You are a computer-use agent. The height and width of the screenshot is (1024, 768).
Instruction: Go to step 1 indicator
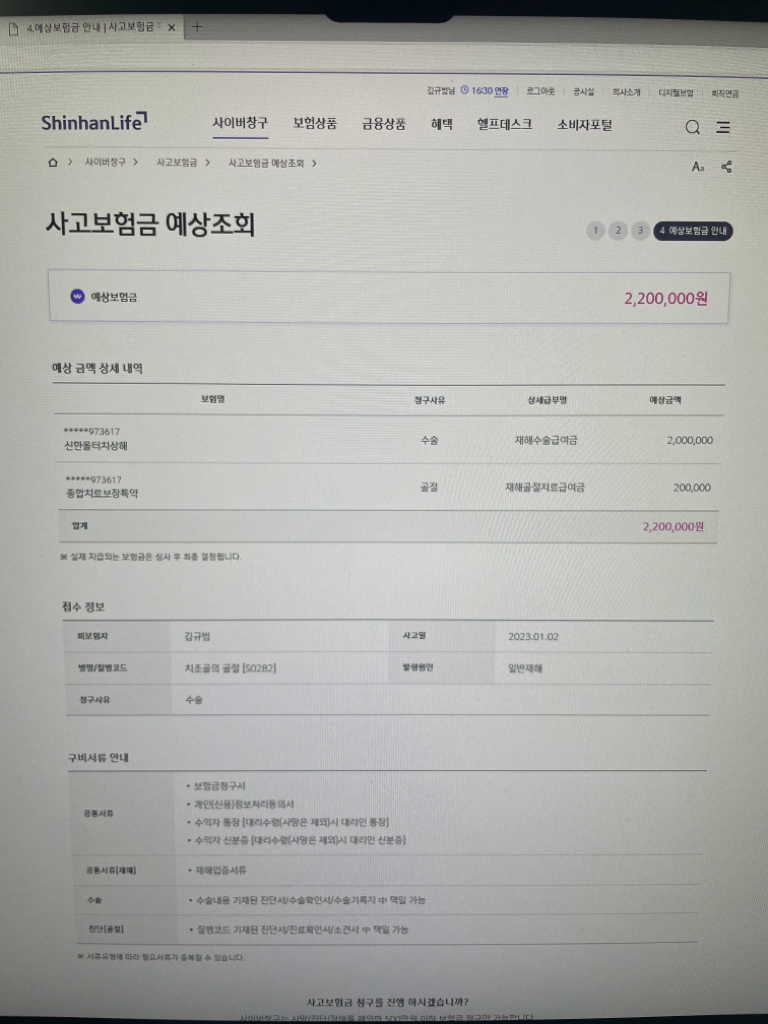tap(596, 231)
